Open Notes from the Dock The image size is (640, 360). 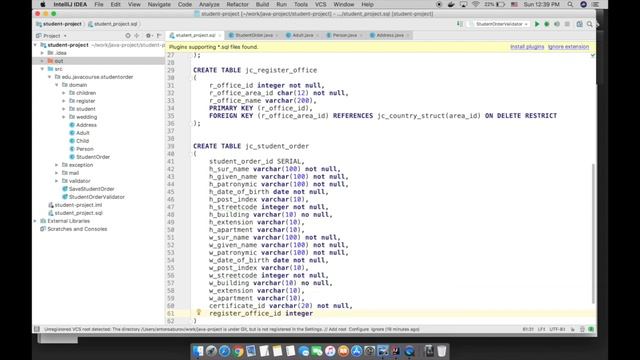[278, 351]
